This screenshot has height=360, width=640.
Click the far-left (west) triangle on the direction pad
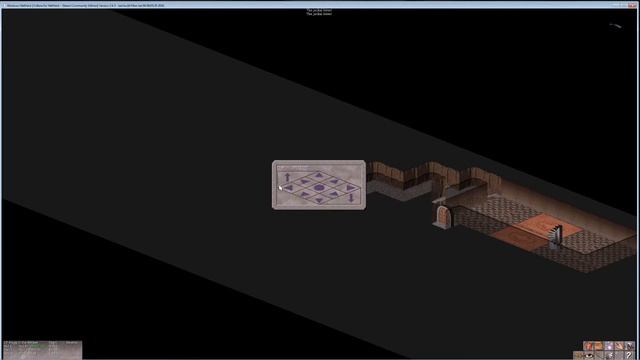coord(289,188)
